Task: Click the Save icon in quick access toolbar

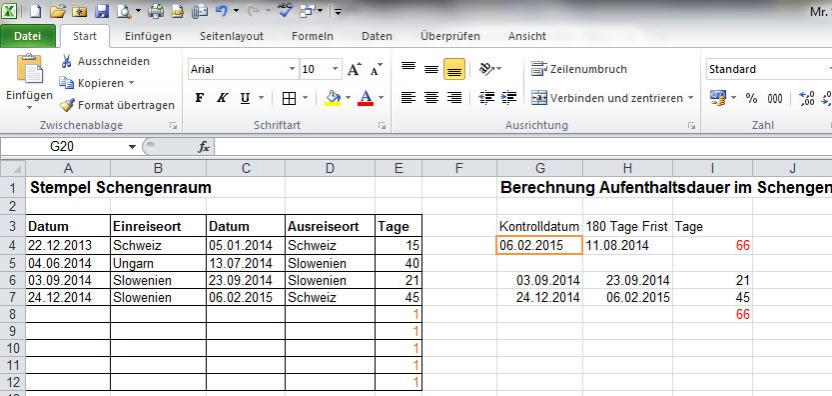Action: [x=101, y=10]
